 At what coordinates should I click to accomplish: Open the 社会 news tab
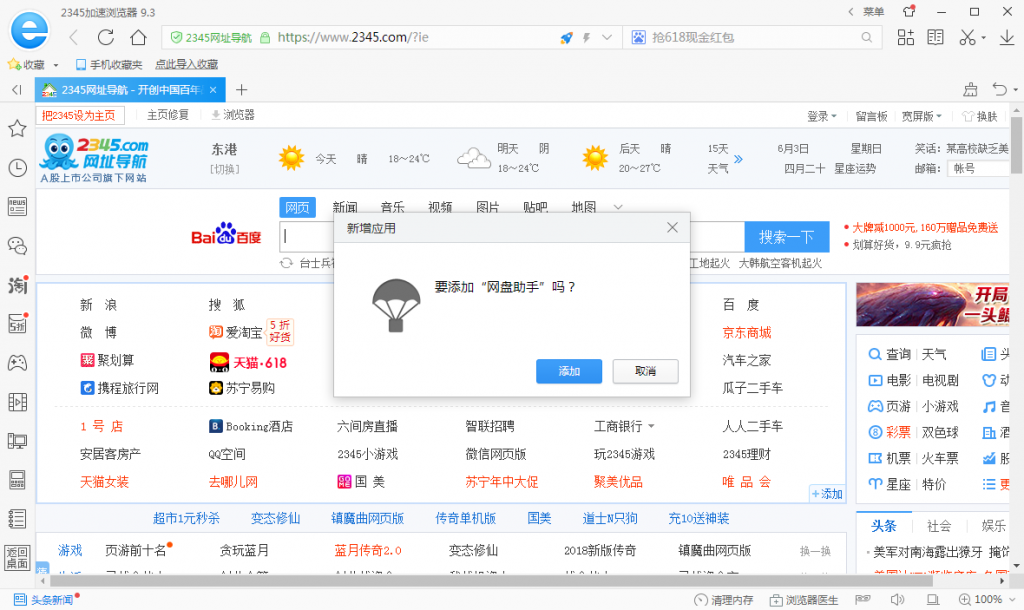[x=939, y=526]
